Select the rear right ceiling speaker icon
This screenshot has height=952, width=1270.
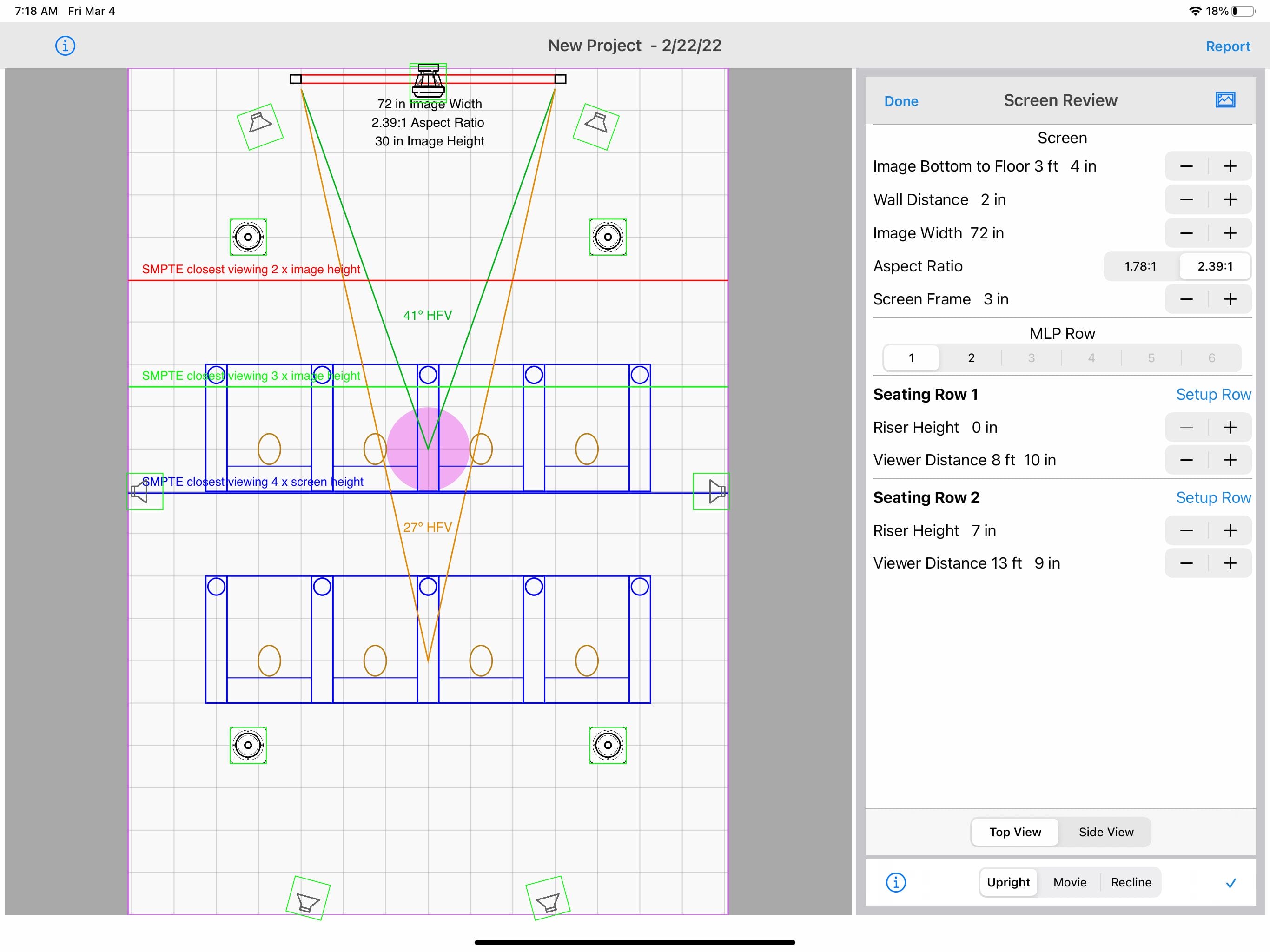(x=608, y=745)
